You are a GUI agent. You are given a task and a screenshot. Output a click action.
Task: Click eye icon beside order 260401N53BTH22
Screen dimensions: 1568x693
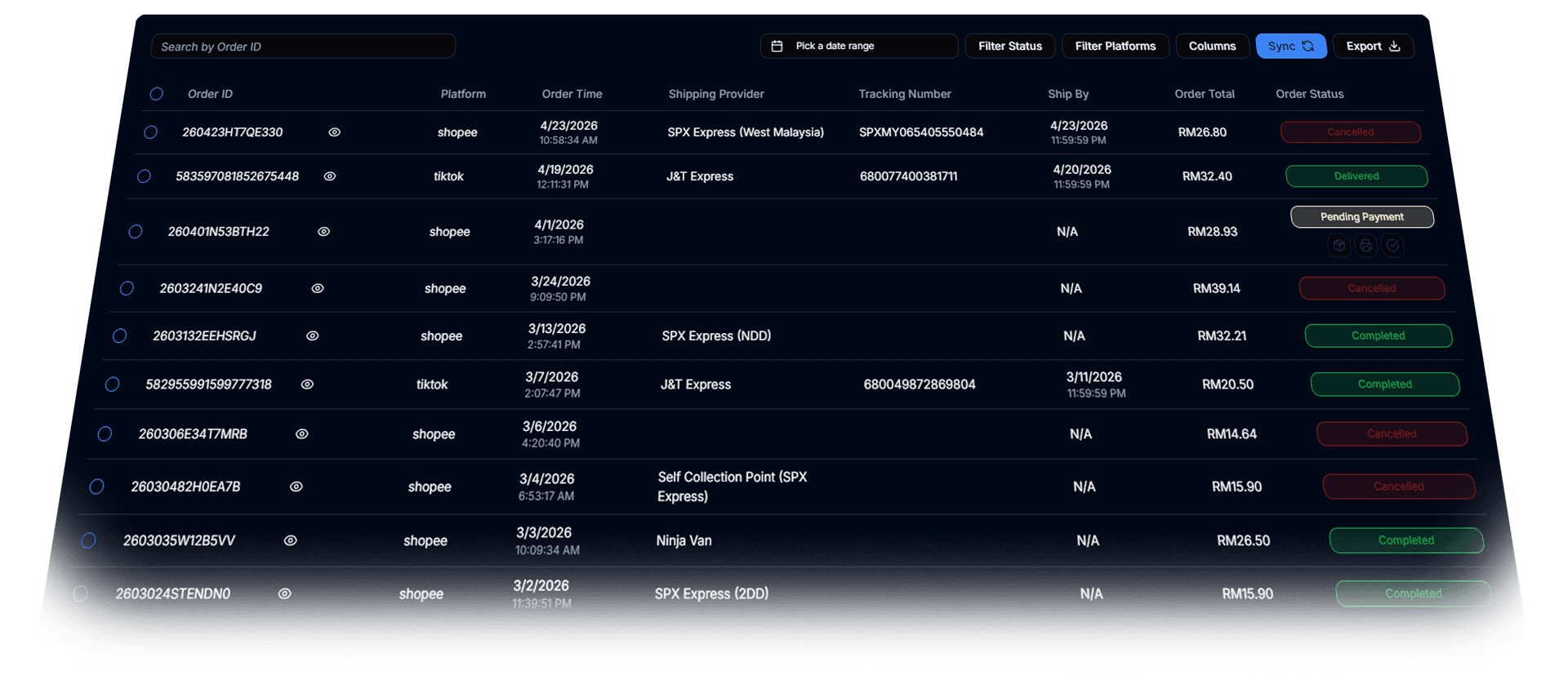(323, 232)
